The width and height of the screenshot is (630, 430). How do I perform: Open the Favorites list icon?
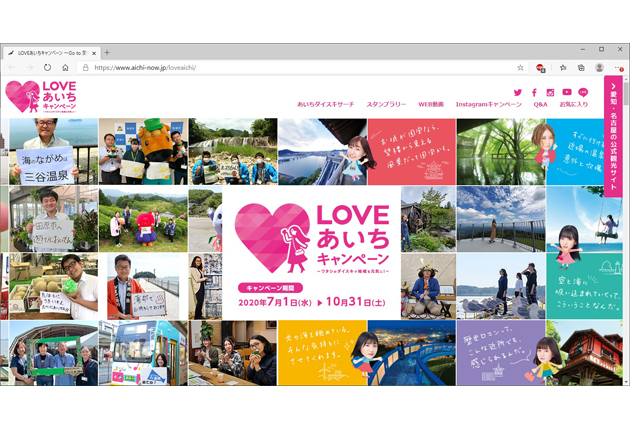click(x=563, y=68)
